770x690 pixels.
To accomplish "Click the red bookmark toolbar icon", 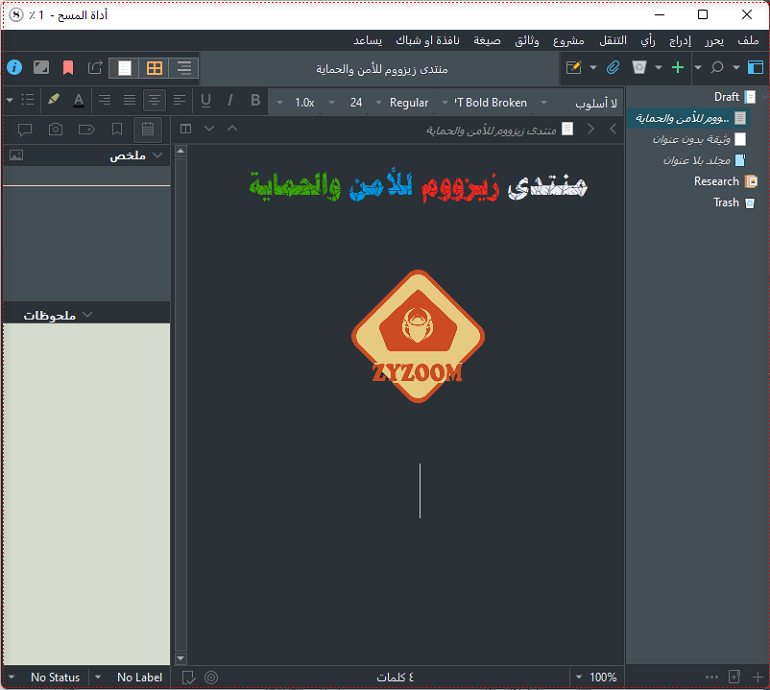I will pos(68,67).
